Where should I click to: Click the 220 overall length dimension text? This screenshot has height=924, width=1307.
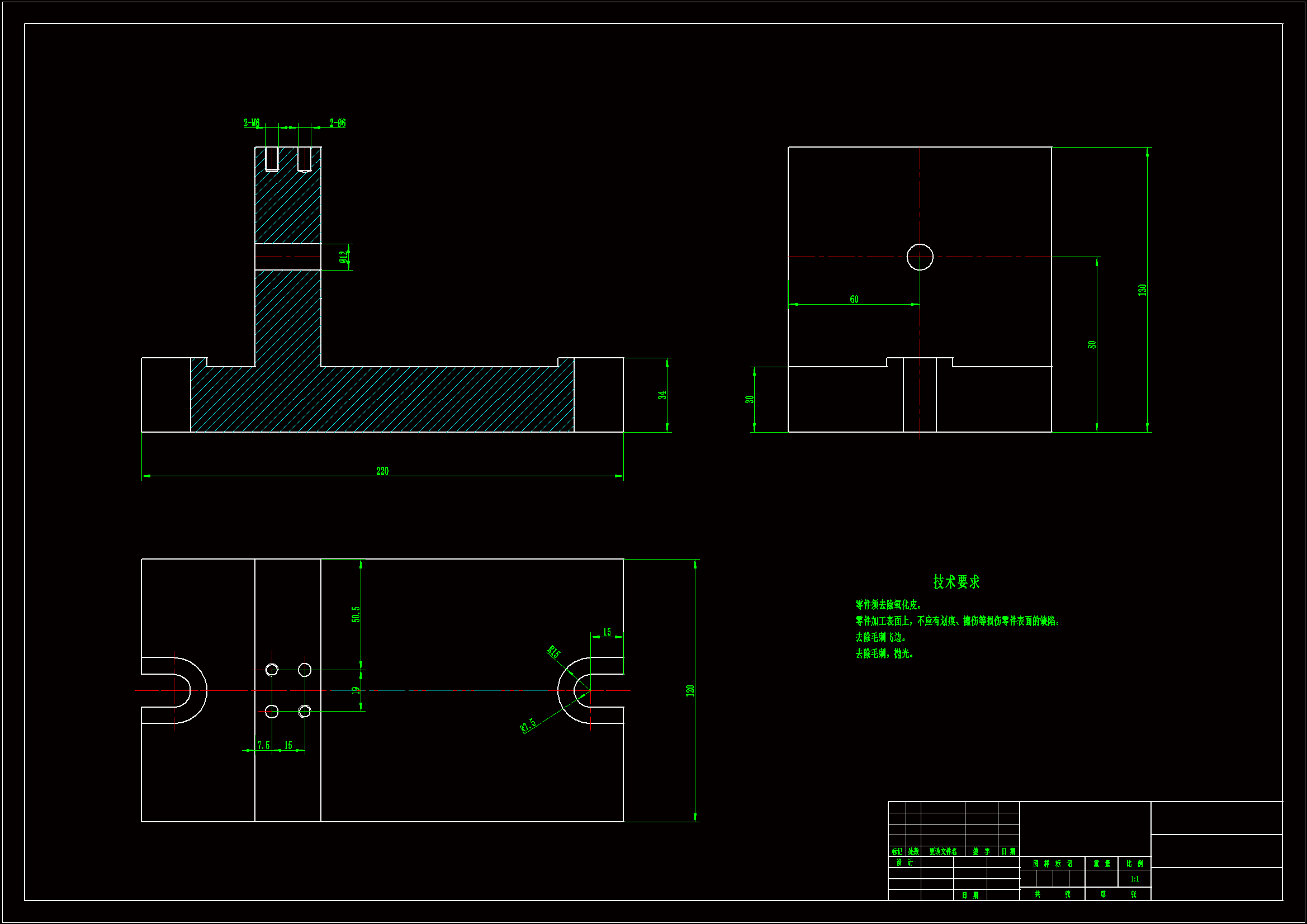[x=382, y=471]
